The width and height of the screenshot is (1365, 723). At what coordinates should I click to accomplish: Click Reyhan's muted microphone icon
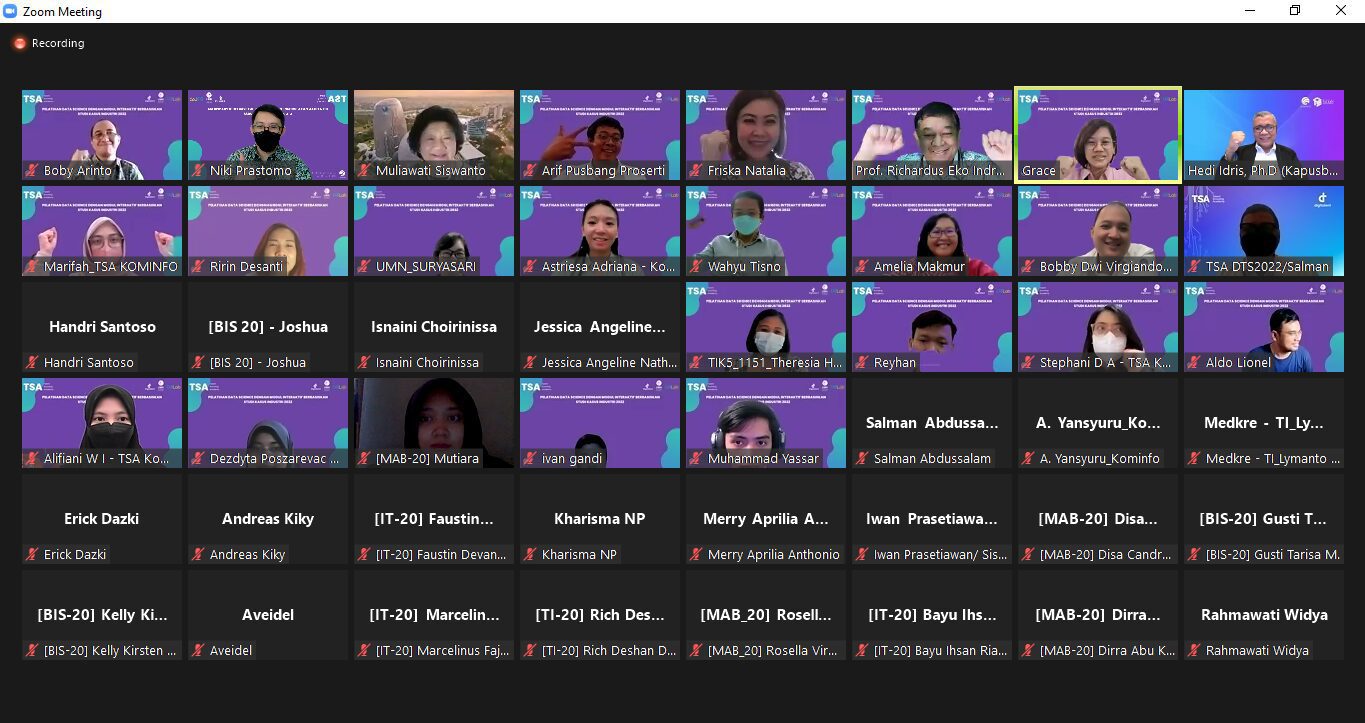pyautogui.click(x=862, y=363)
